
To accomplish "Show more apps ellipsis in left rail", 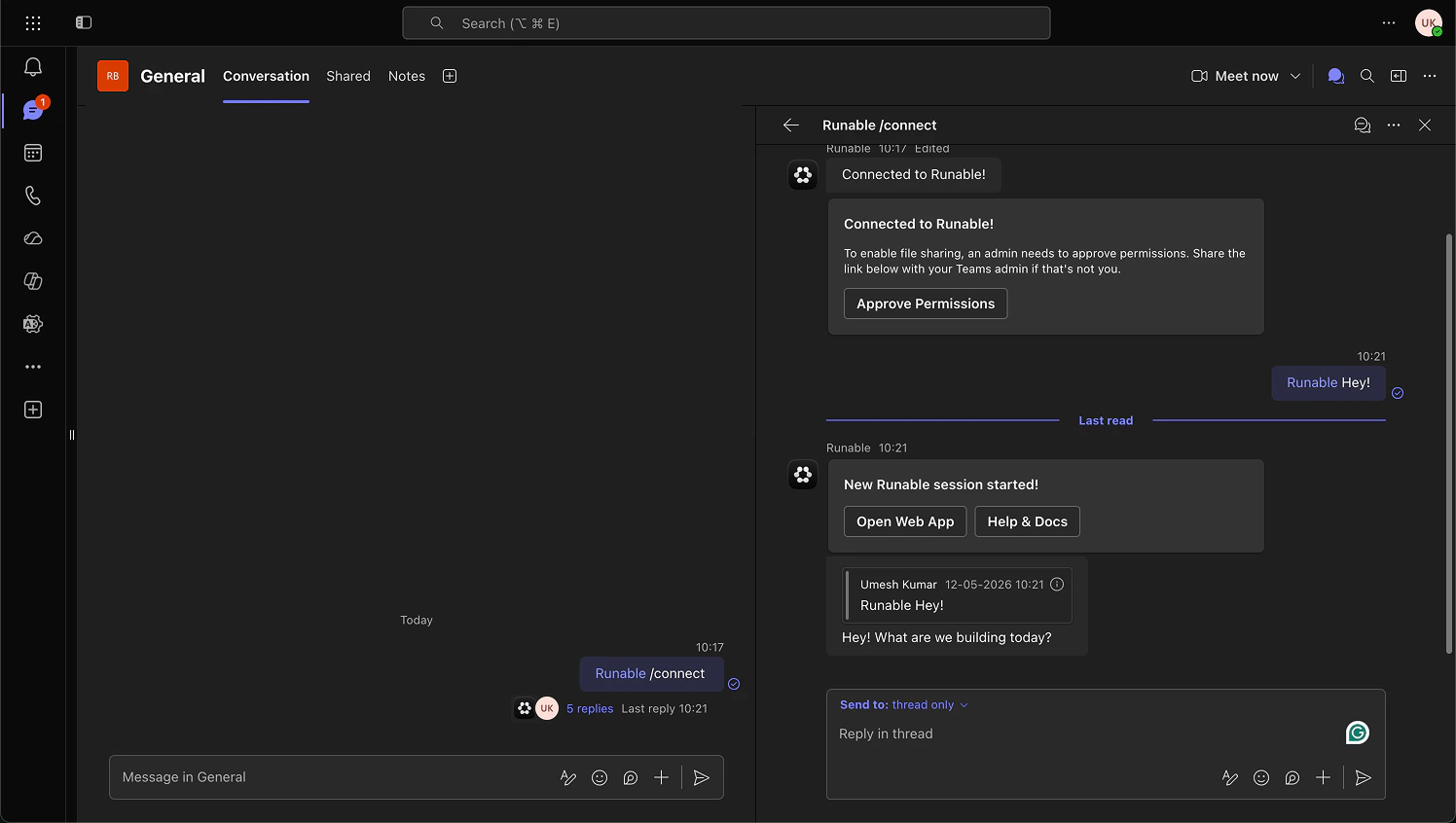I will coord(33,367).
